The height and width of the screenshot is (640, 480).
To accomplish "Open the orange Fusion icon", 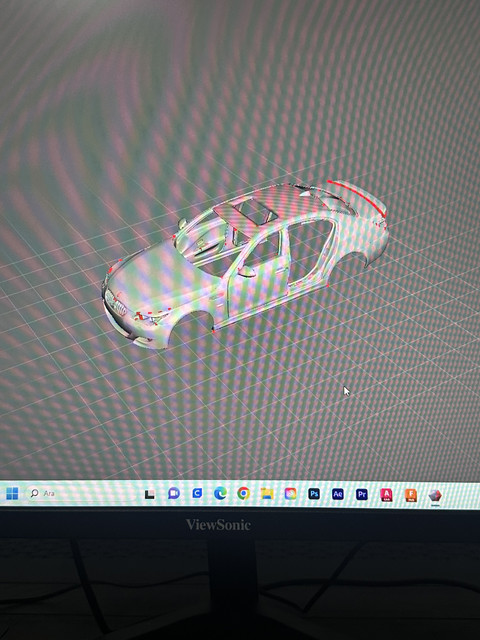I will coord(411,496).
